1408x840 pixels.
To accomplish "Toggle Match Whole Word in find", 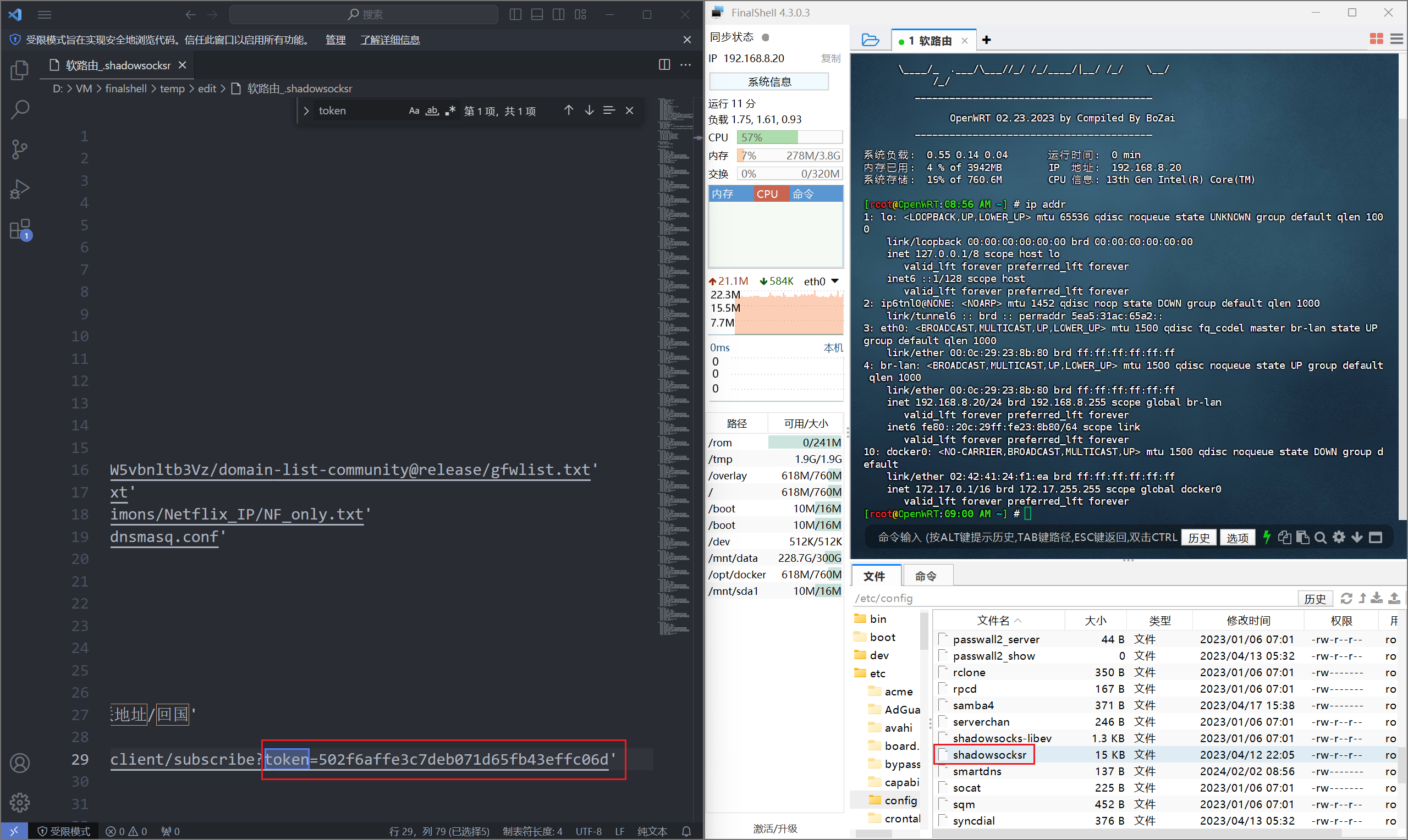I will [x=432, y=110].
